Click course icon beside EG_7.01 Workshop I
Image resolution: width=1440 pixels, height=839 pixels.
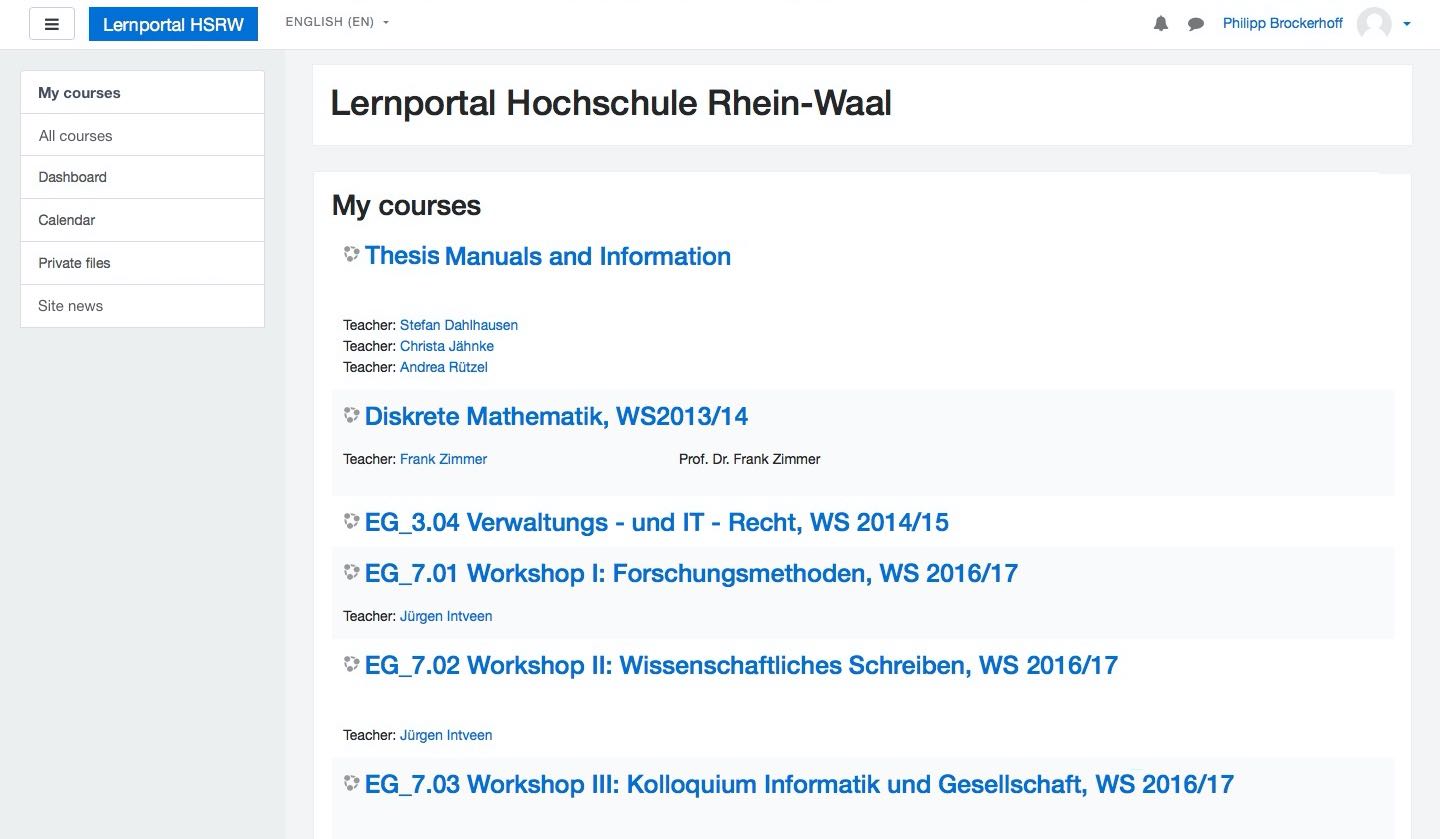351,572
